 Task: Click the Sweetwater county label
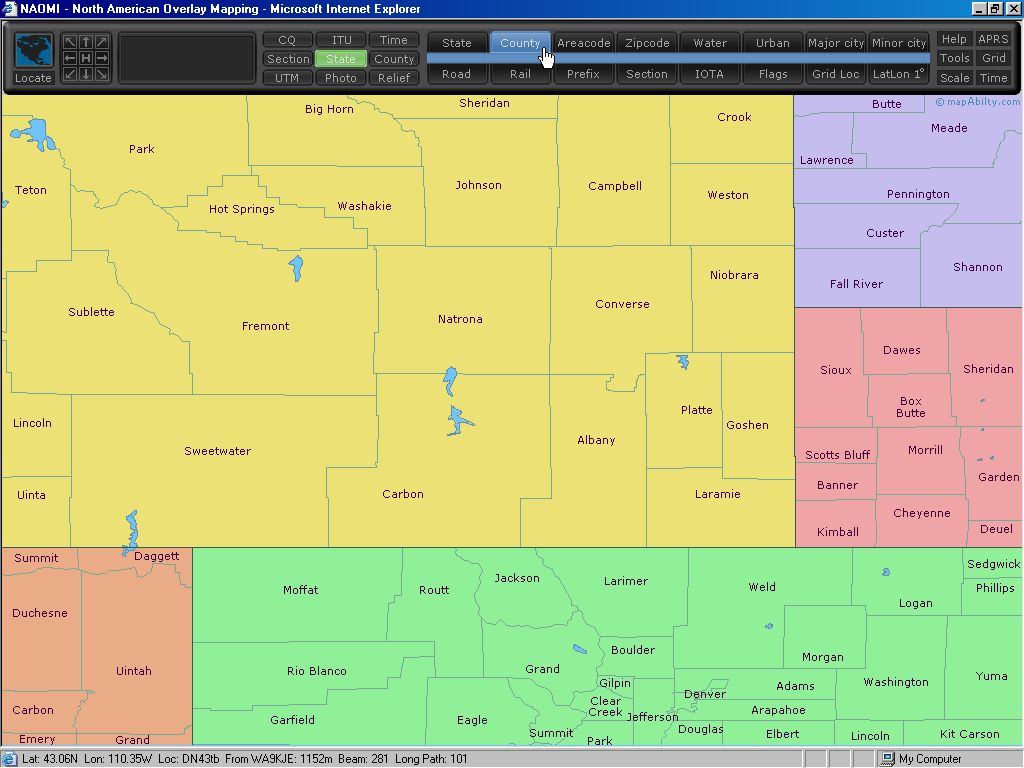217,451
